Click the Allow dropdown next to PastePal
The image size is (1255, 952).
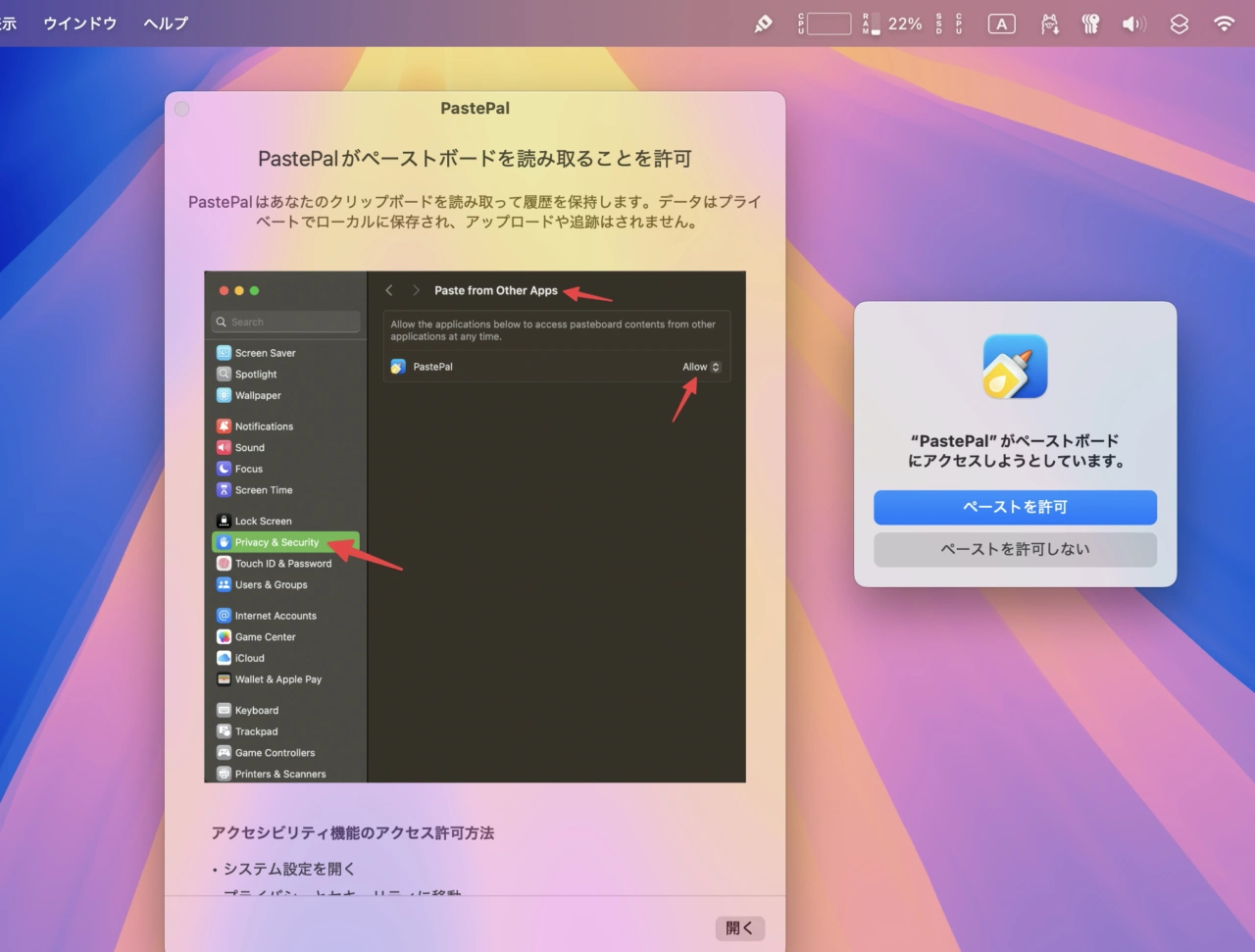pyautogui.click(x=701, y=367)
